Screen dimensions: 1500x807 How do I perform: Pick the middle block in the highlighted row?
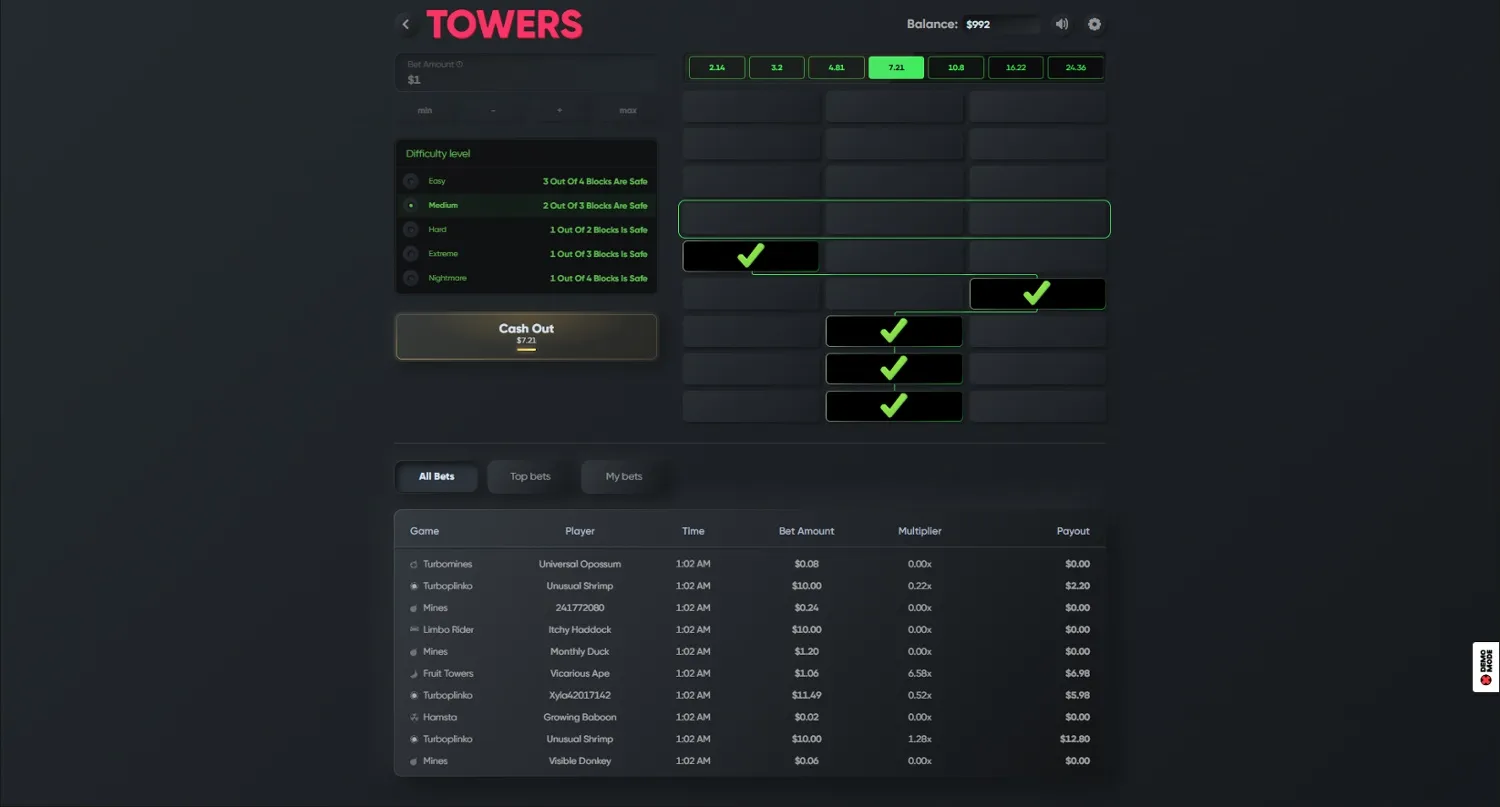[x=894, y=219]
